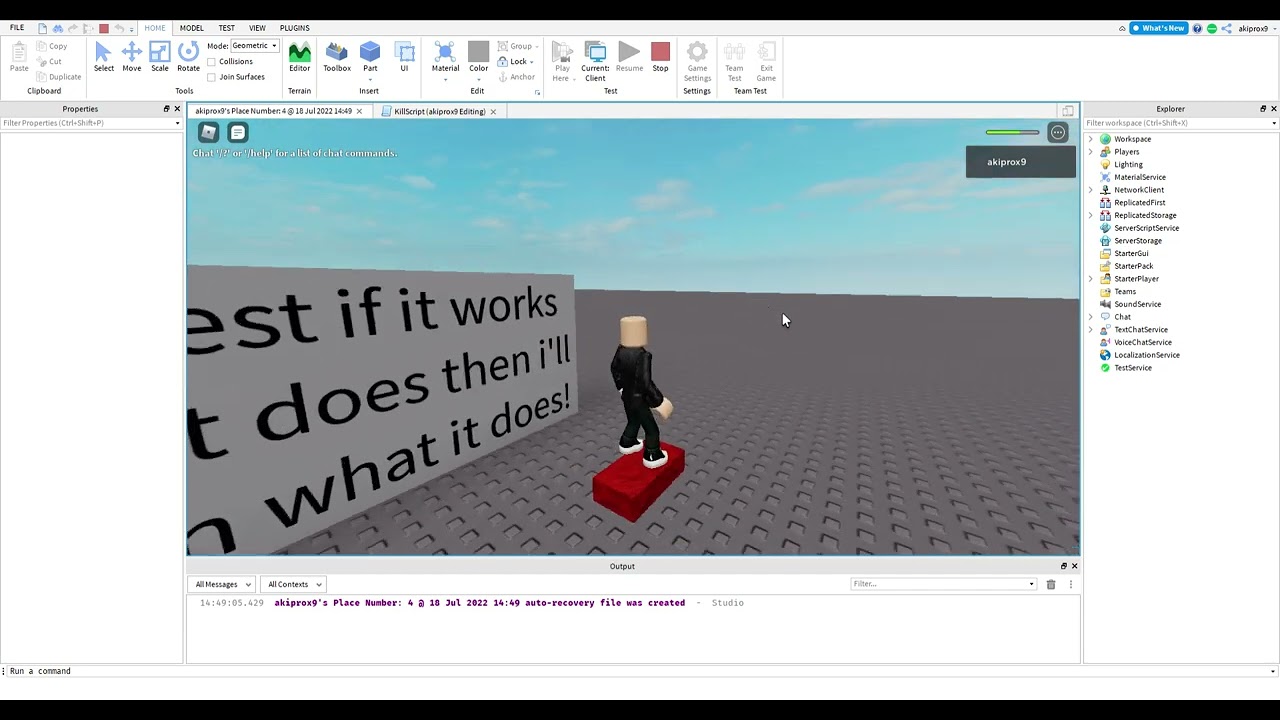Click the Color swatch in Edit group

pyautogui.click(x=478, y=51)
